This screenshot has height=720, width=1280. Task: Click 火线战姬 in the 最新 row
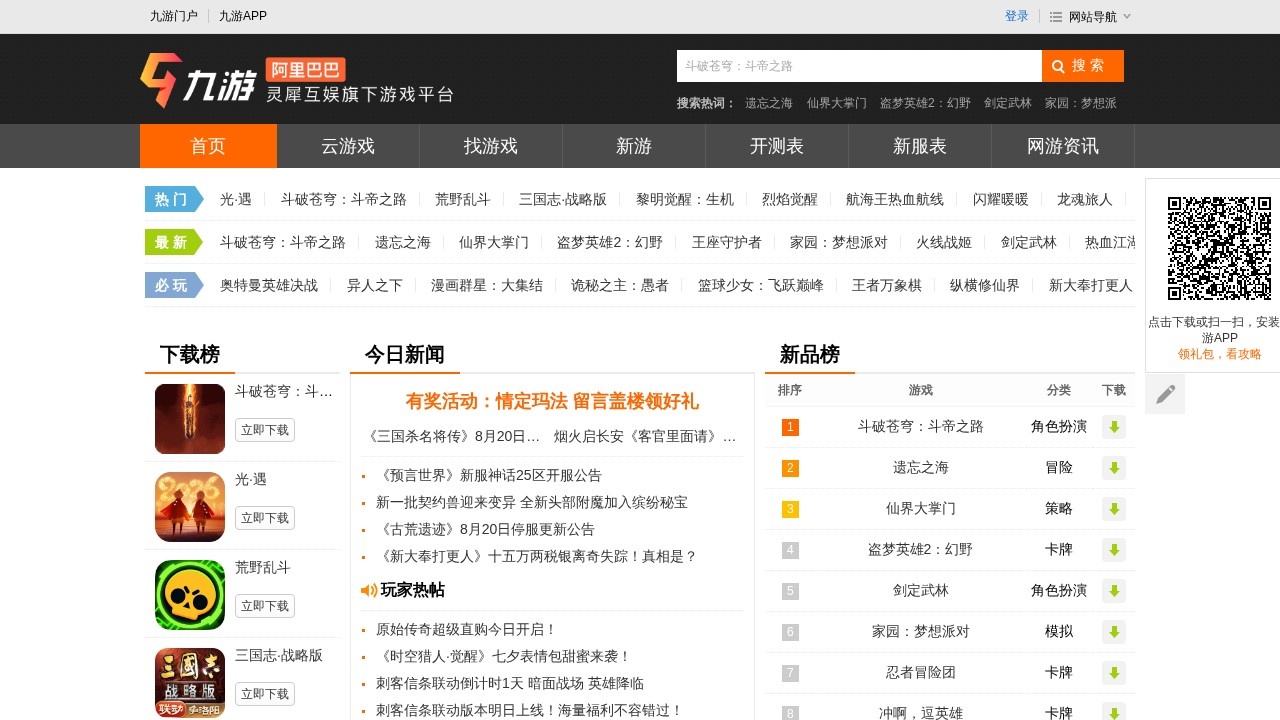pos(944,242)
